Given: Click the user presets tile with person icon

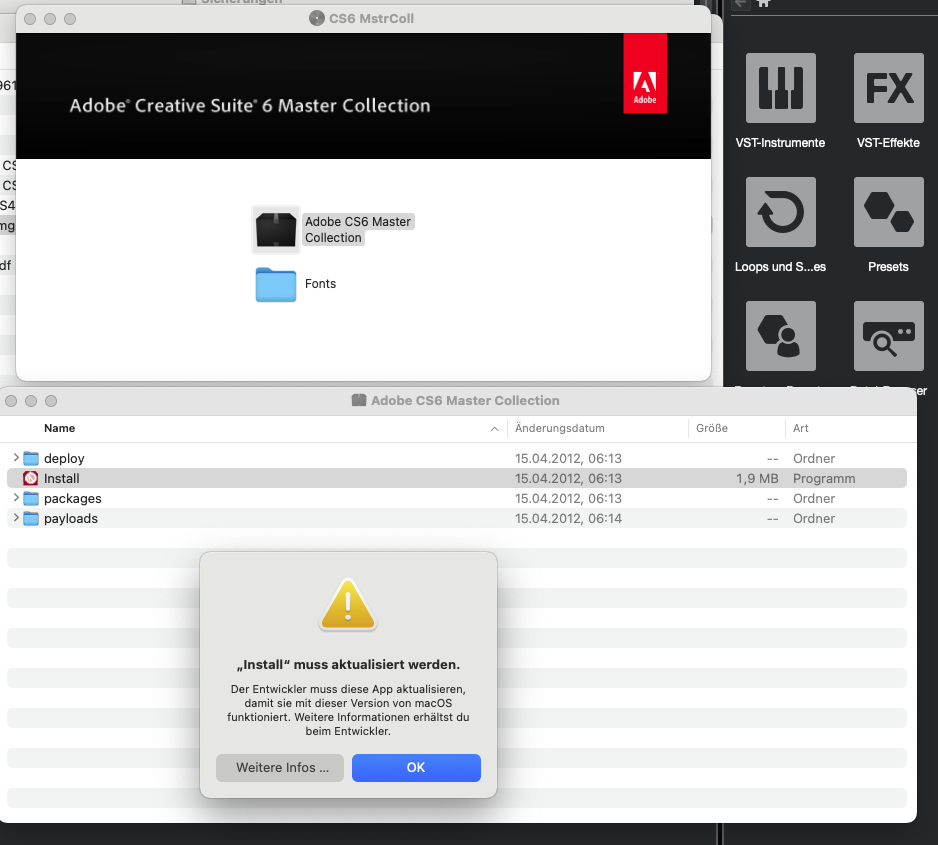Looking at the screenshot, I should tap(780, 336).
